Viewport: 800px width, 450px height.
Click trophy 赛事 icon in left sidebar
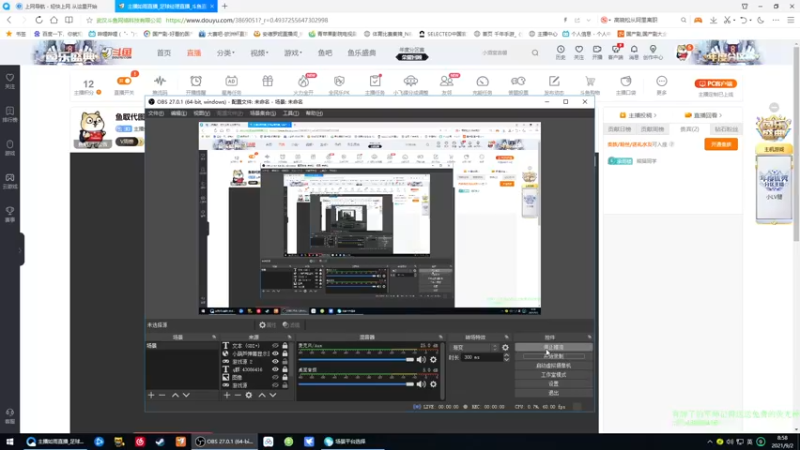[x=10, y=214]
